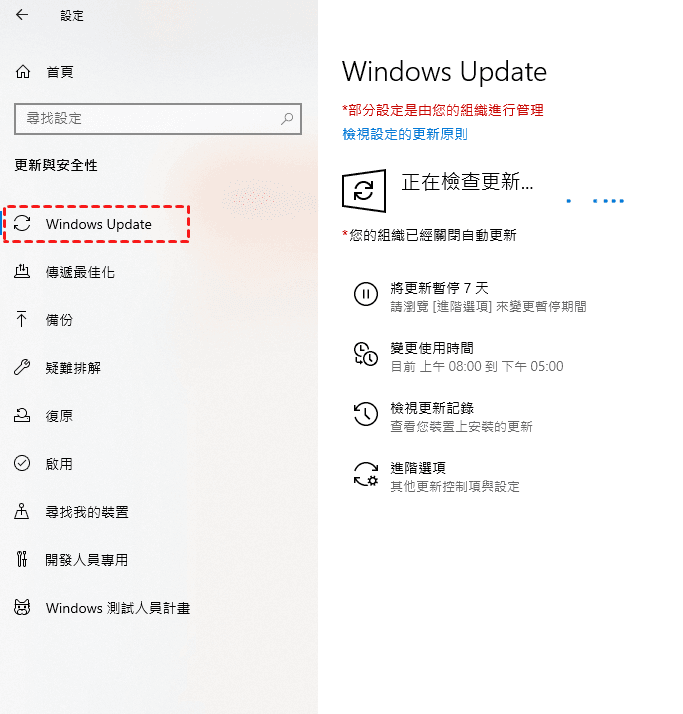Click the 尋找設定 search field
This screenshot has height=714, width=683.
(158, 119)
